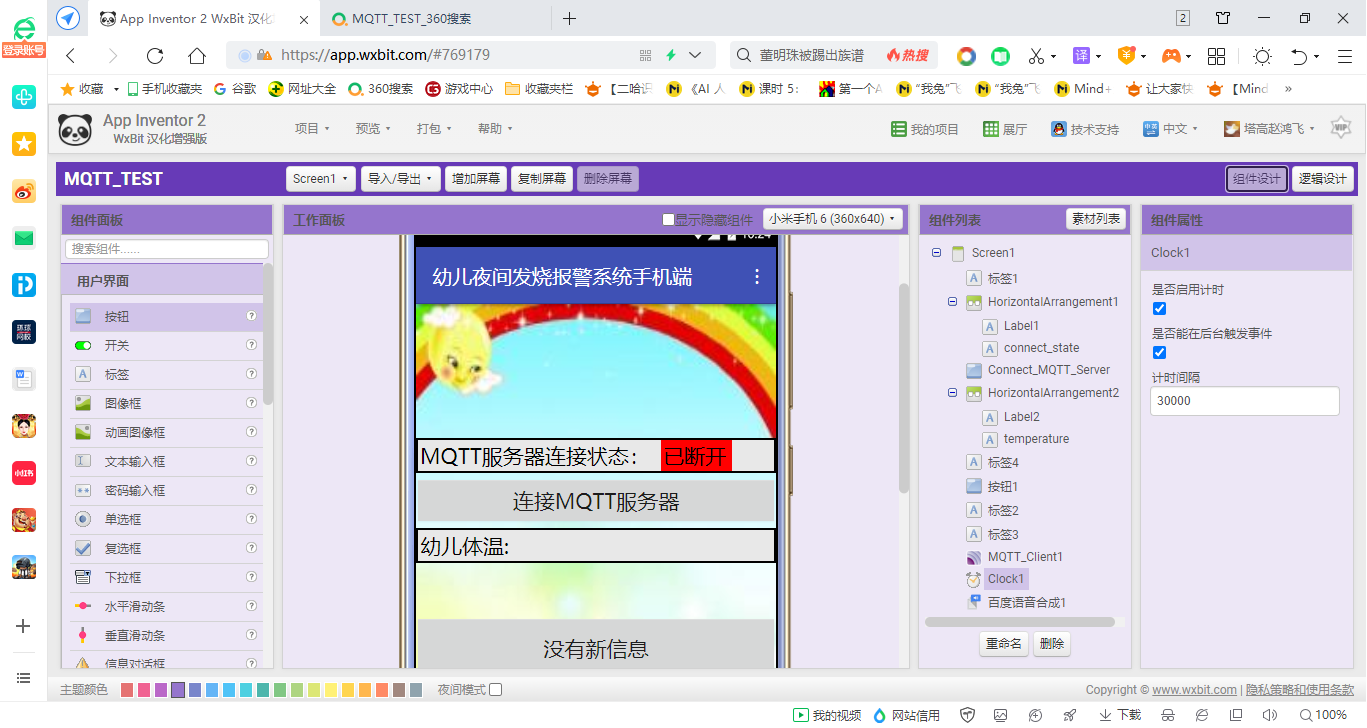Open help for the 按钮 component
The width and height of the screenshot is (1367, 728).
coord(252,316)
